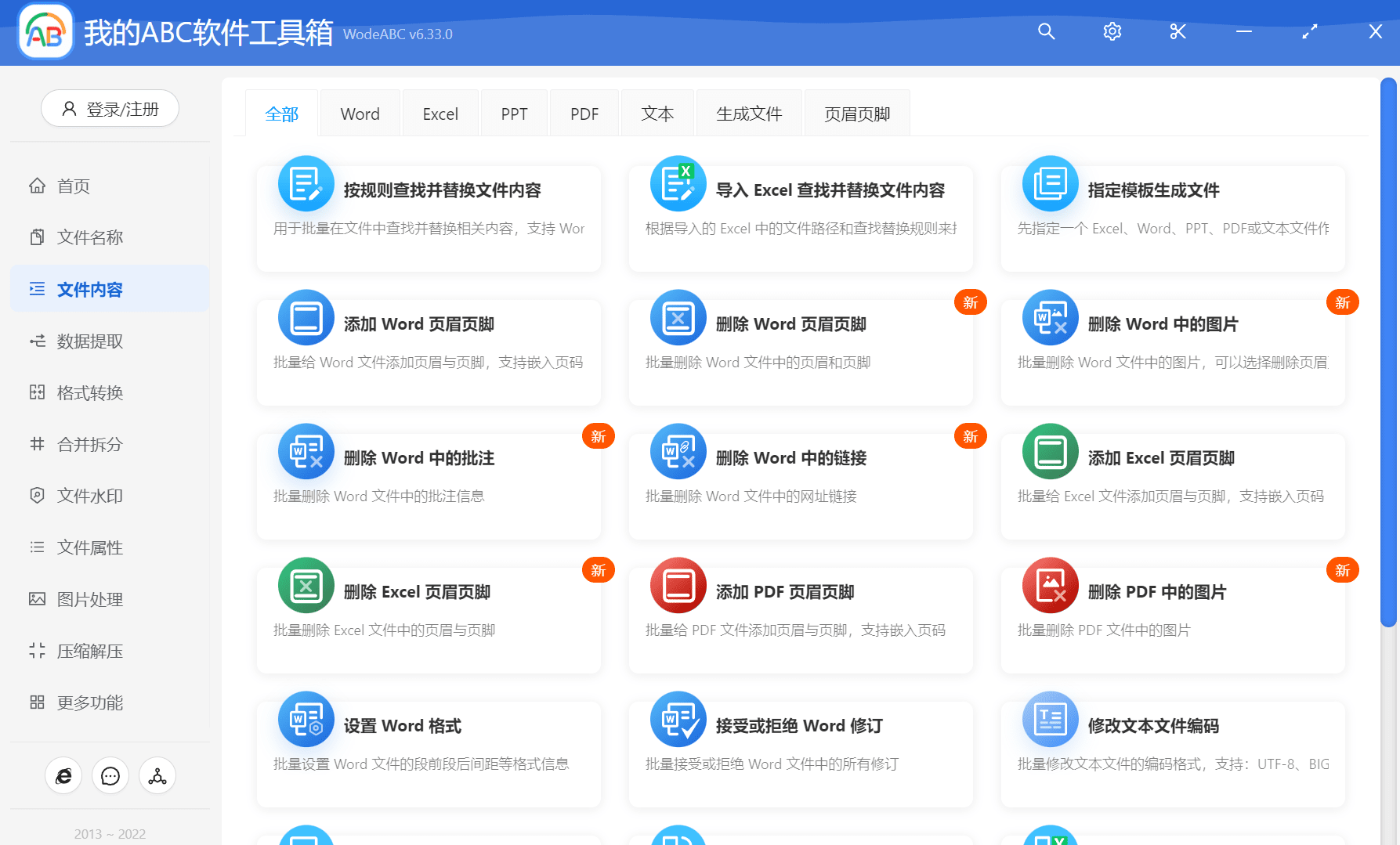This screenshot has width=1400, height=845.
Task: Open the settings gear icon
Action: 1112,31
